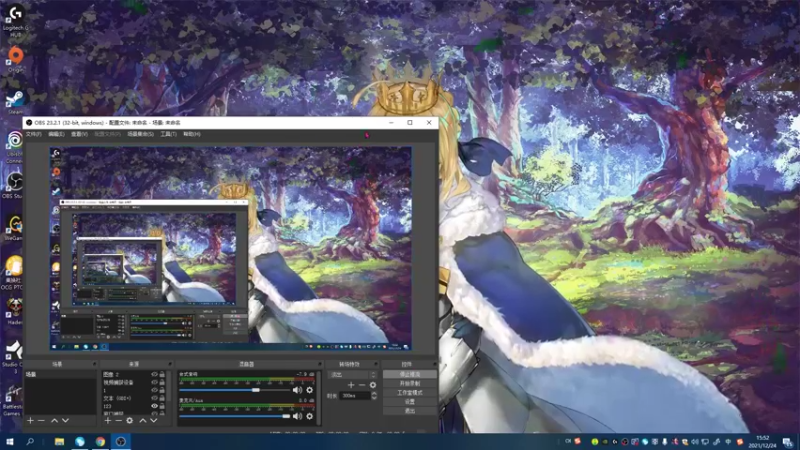The height and width of the screenshot is (450, 800).
Task: Open the 淡出 transition dropdown
Action: pos(353,374)
